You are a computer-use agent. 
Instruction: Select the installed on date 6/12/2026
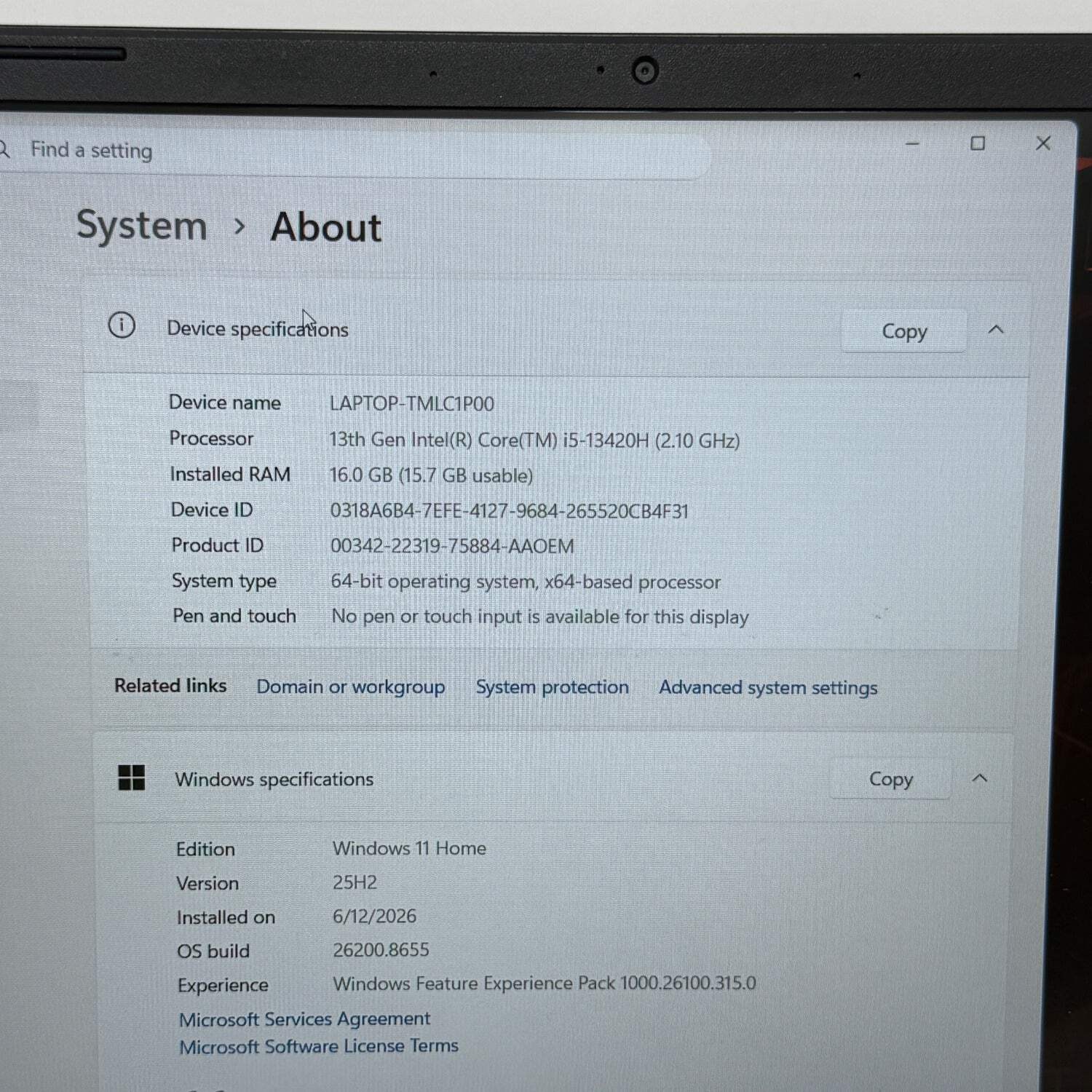(x=374, y=917)
